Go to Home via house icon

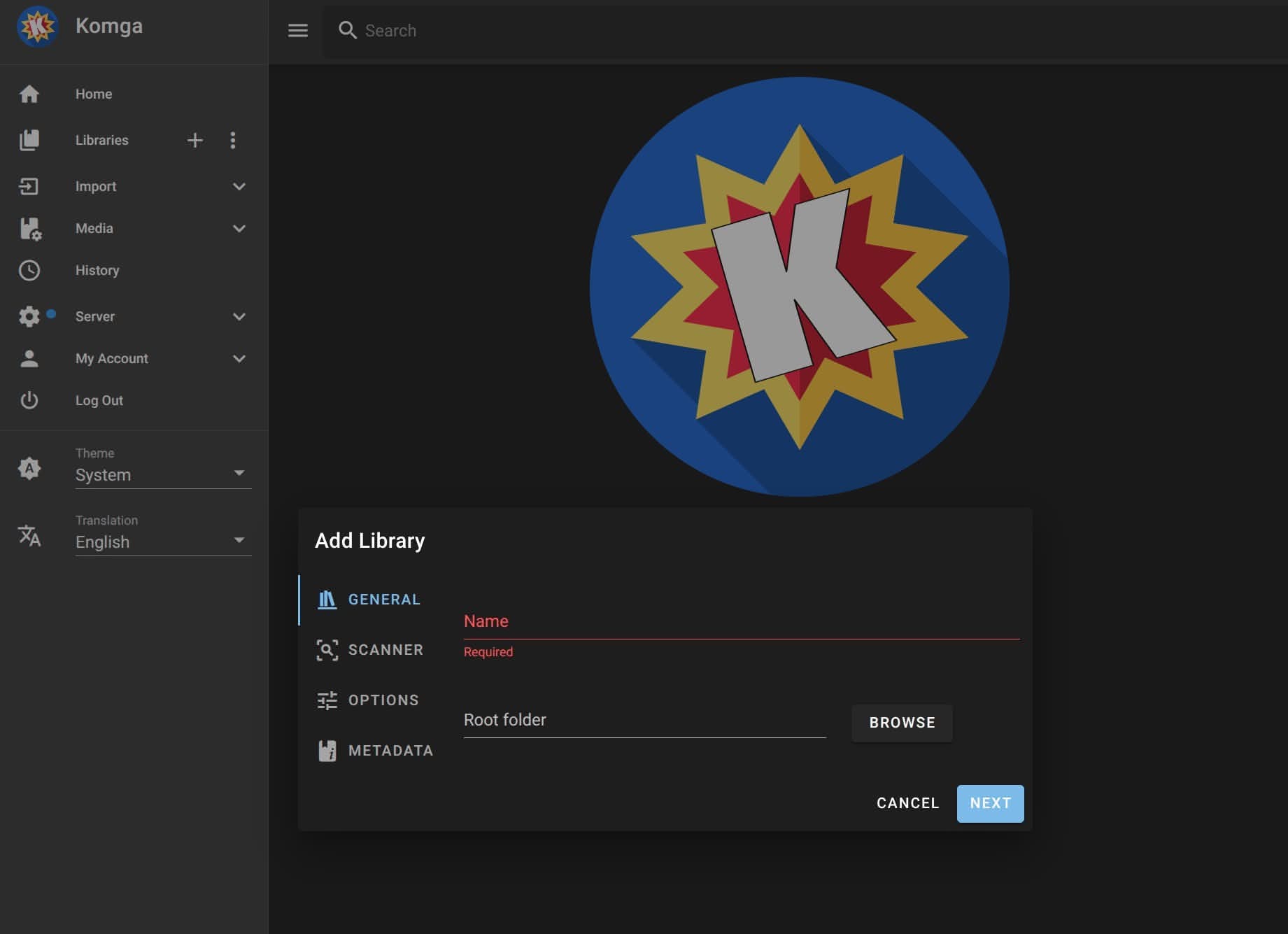coord(29,94)
